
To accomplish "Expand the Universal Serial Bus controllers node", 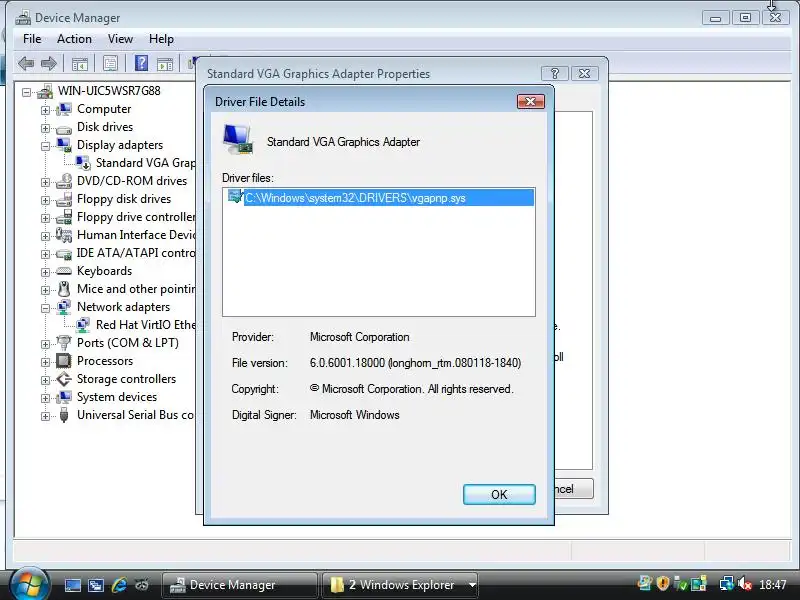I will click(x=45, y=416).
